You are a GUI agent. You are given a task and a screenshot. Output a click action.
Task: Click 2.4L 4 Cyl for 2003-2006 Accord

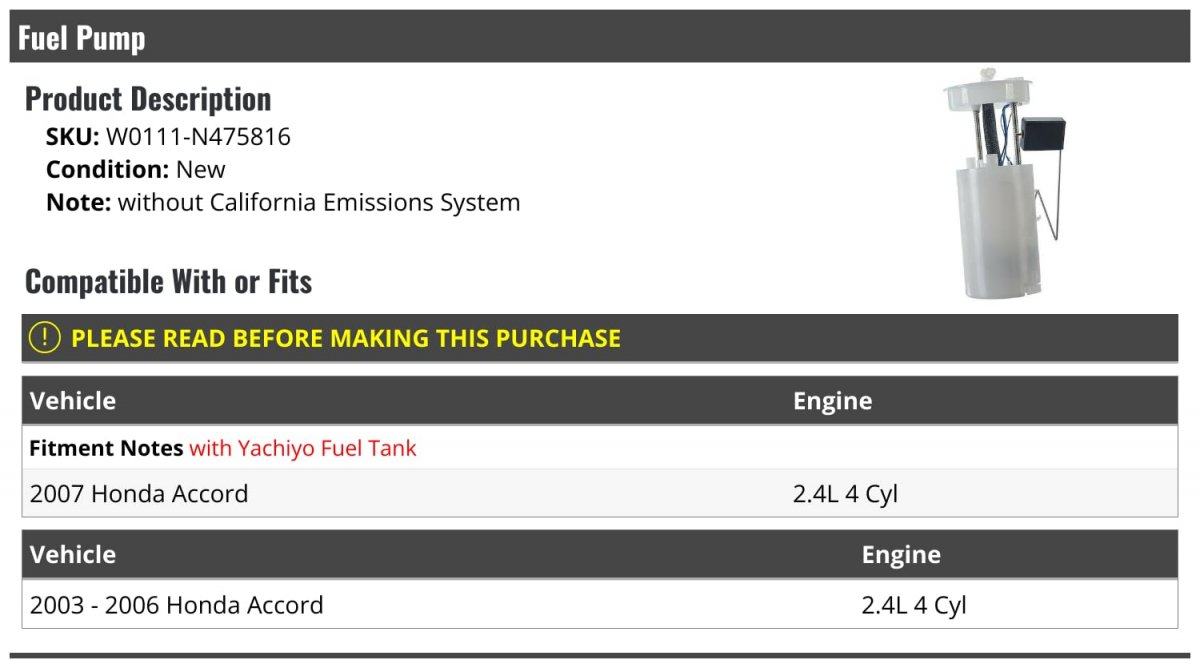tap(914, 606)
